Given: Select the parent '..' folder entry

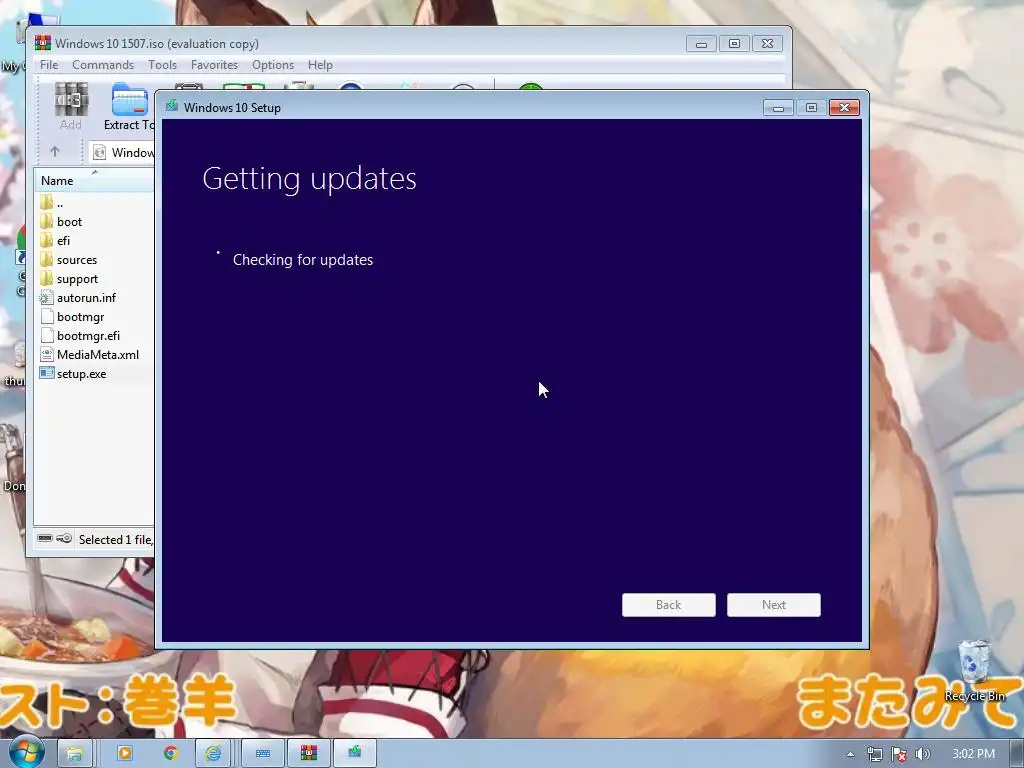Looking at the screenshot, I should [59, 203].
